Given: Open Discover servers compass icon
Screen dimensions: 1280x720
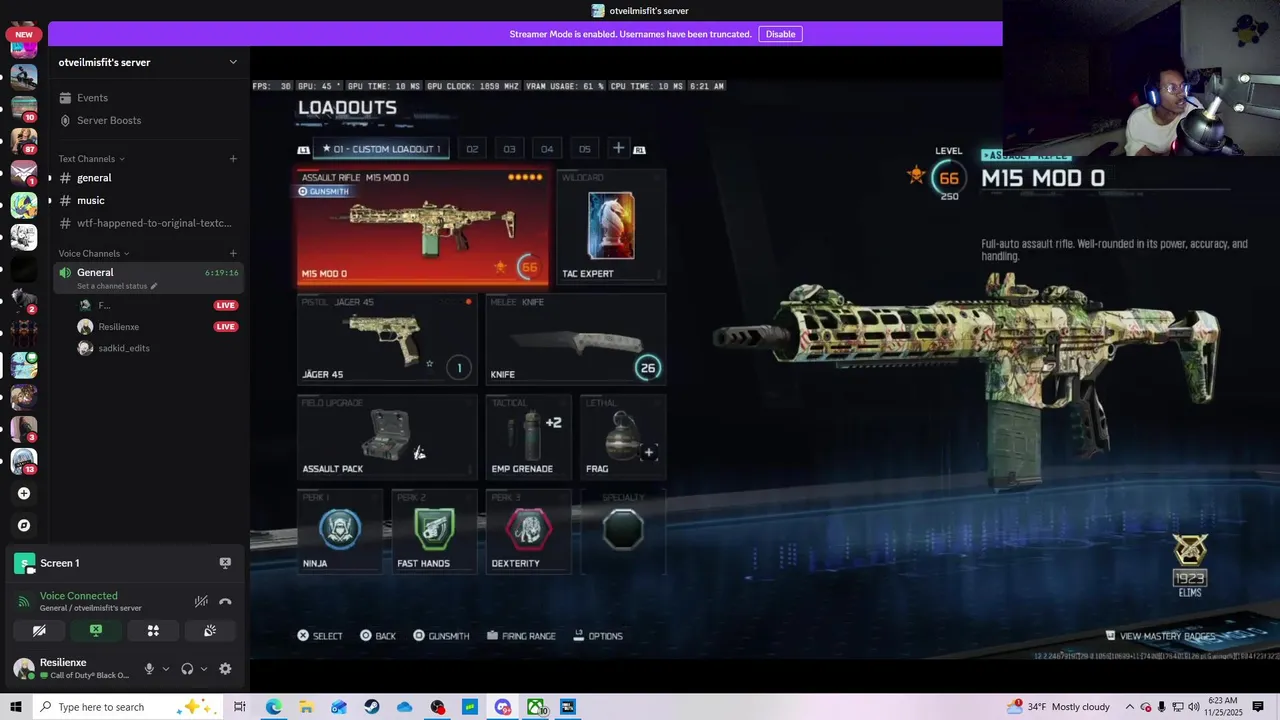Looking at the screenshot, I should pos(24,525).
